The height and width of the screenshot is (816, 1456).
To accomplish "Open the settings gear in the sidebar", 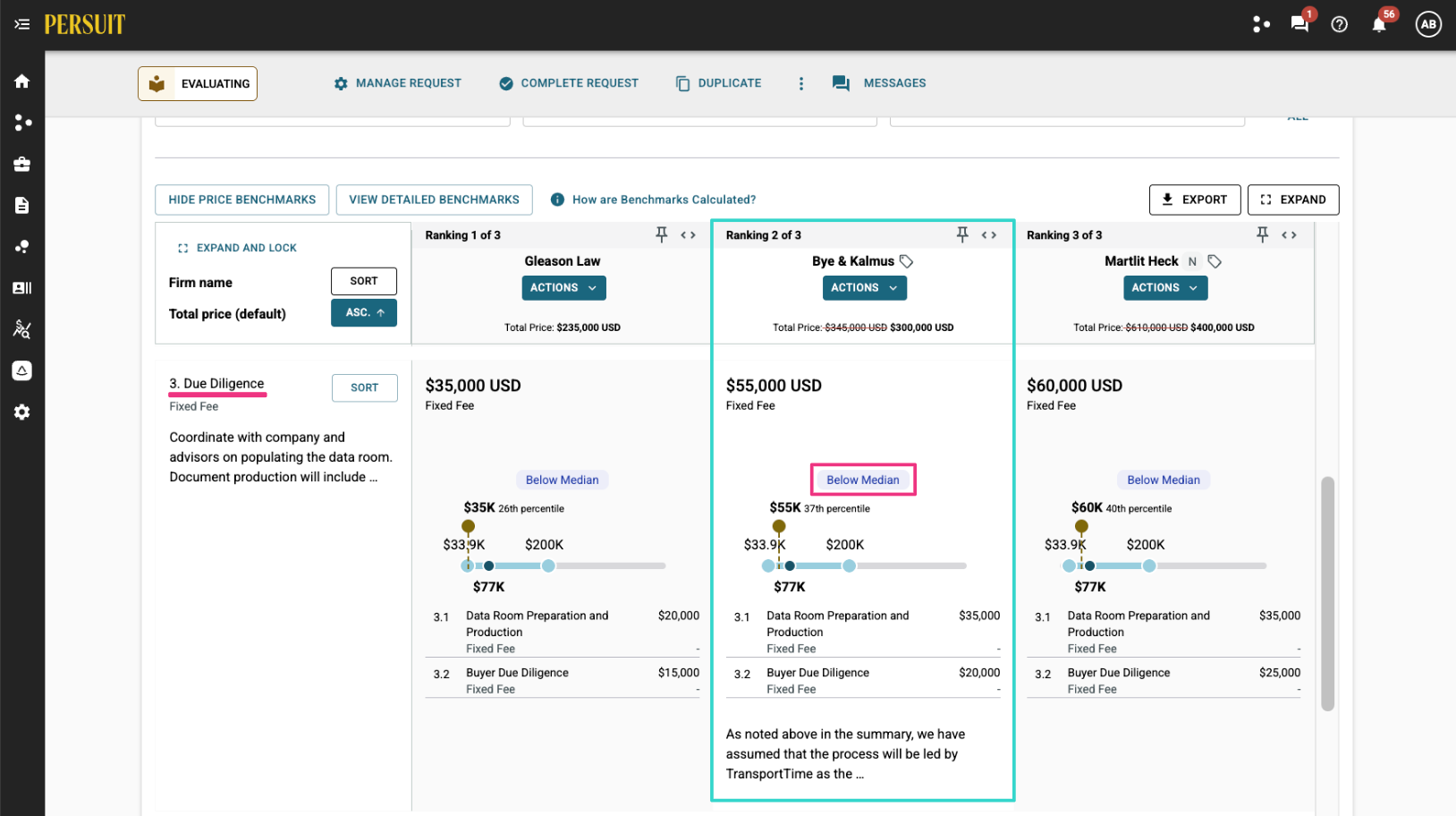I will point(21,412).
